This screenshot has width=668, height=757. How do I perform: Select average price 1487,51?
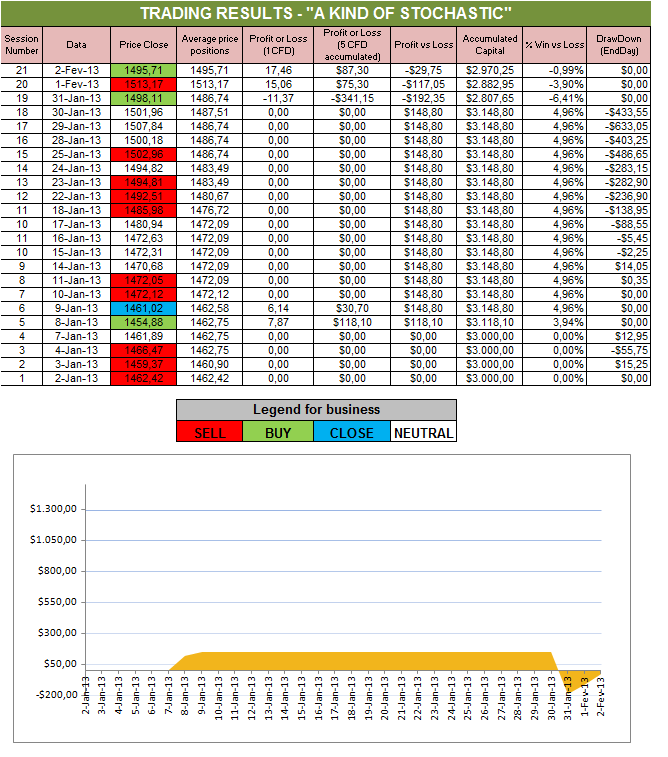point(209,112)
